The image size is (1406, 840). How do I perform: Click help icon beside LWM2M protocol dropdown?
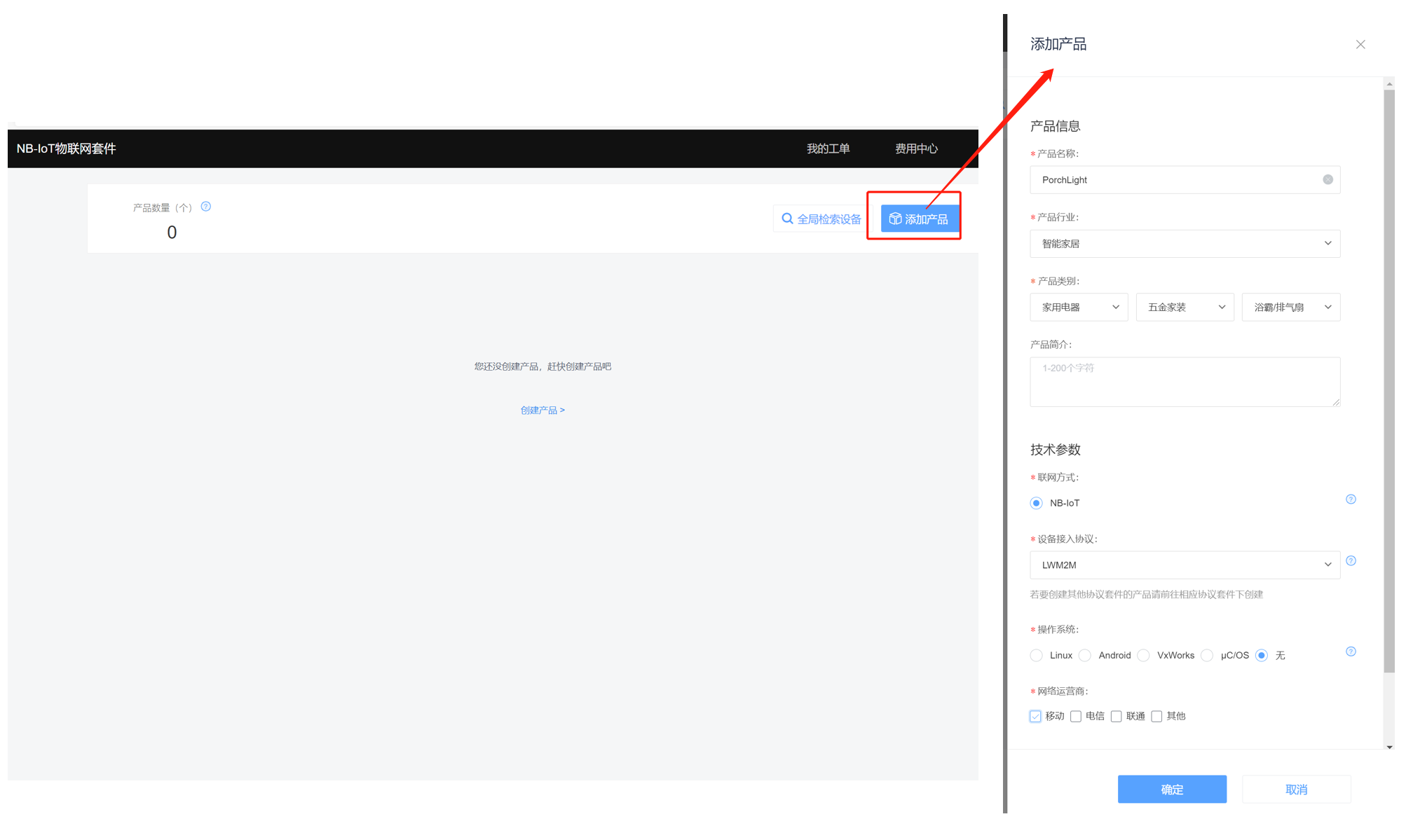[1351, 561]
